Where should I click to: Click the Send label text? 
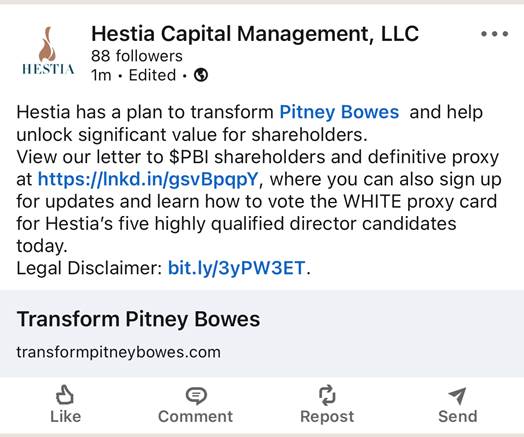coord(457,417)
